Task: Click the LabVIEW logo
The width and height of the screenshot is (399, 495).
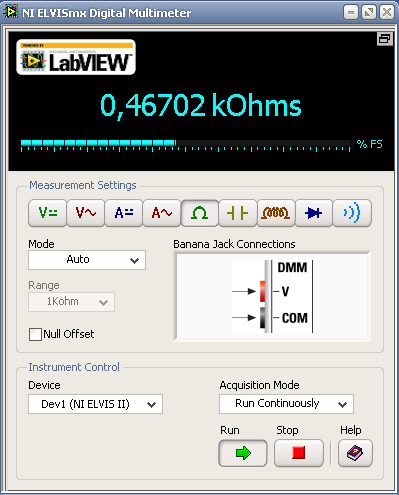Action: click(x=76, y=57)
